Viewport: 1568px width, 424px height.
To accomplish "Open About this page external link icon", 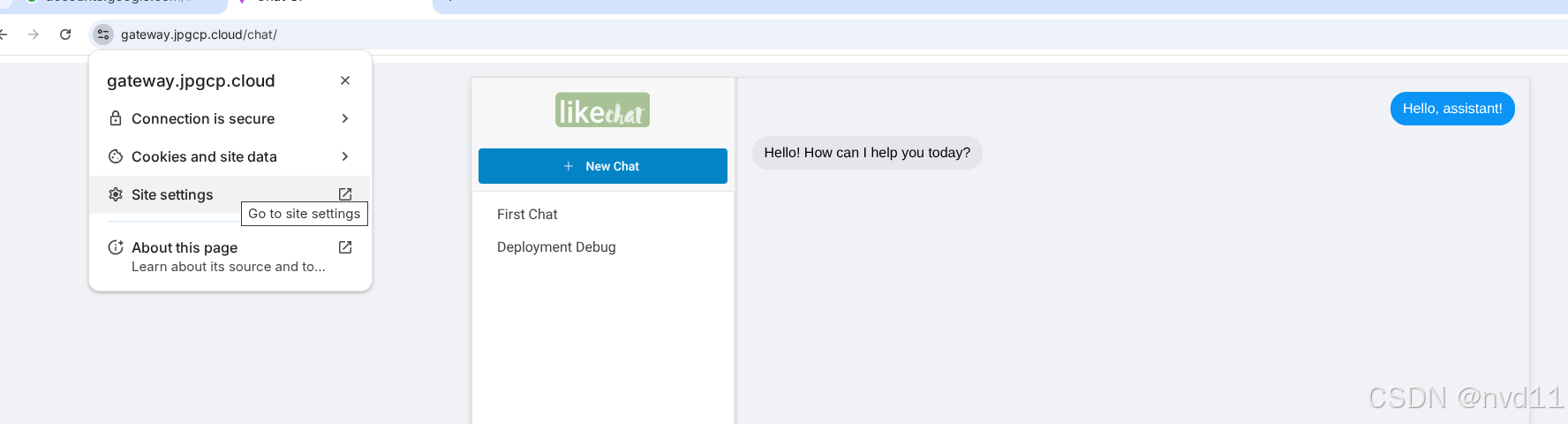I will [345, 247].
